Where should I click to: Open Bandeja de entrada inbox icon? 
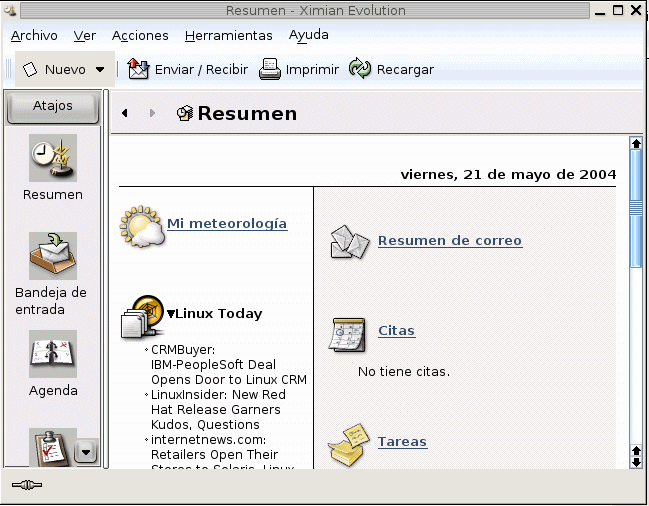coord(52,256)
